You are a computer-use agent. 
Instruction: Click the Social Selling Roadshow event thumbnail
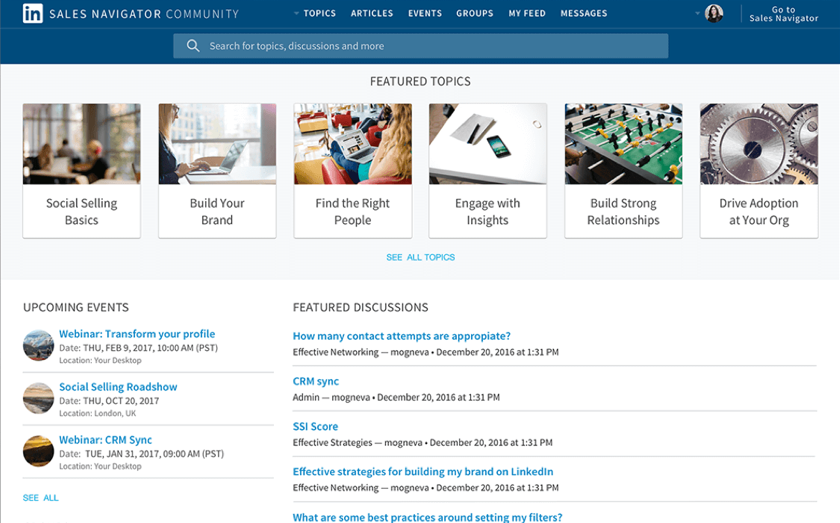39,398
